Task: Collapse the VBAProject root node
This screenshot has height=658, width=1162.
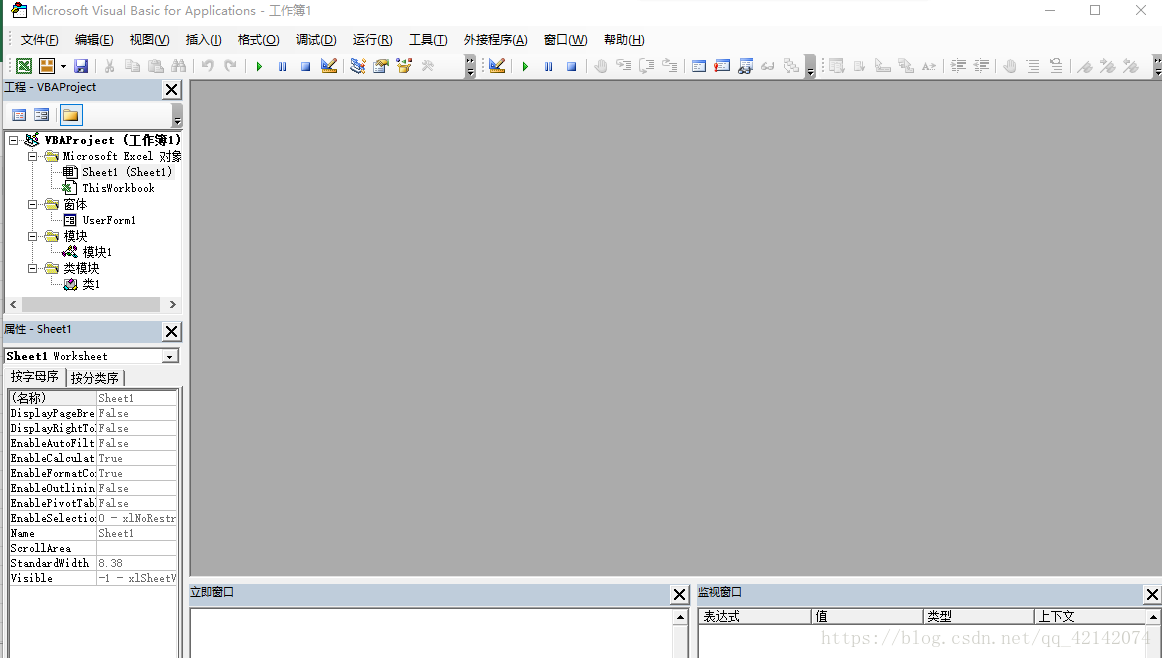Action: point(13,140)
